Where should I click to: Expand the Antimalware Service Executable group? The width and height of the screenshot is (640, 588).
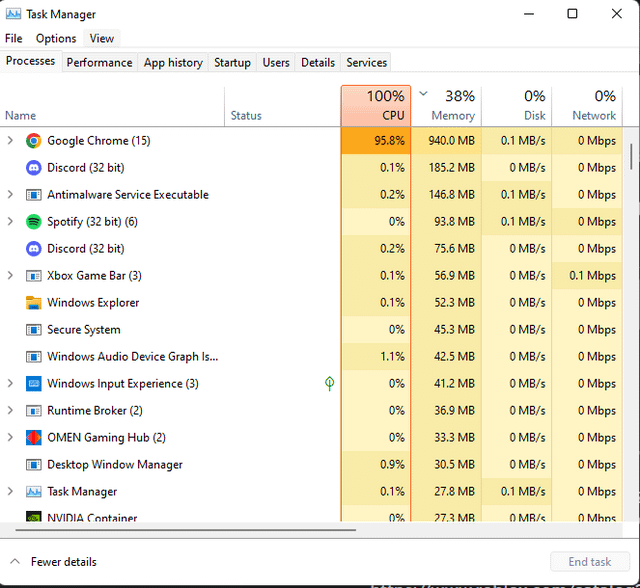tap(10, 195)
